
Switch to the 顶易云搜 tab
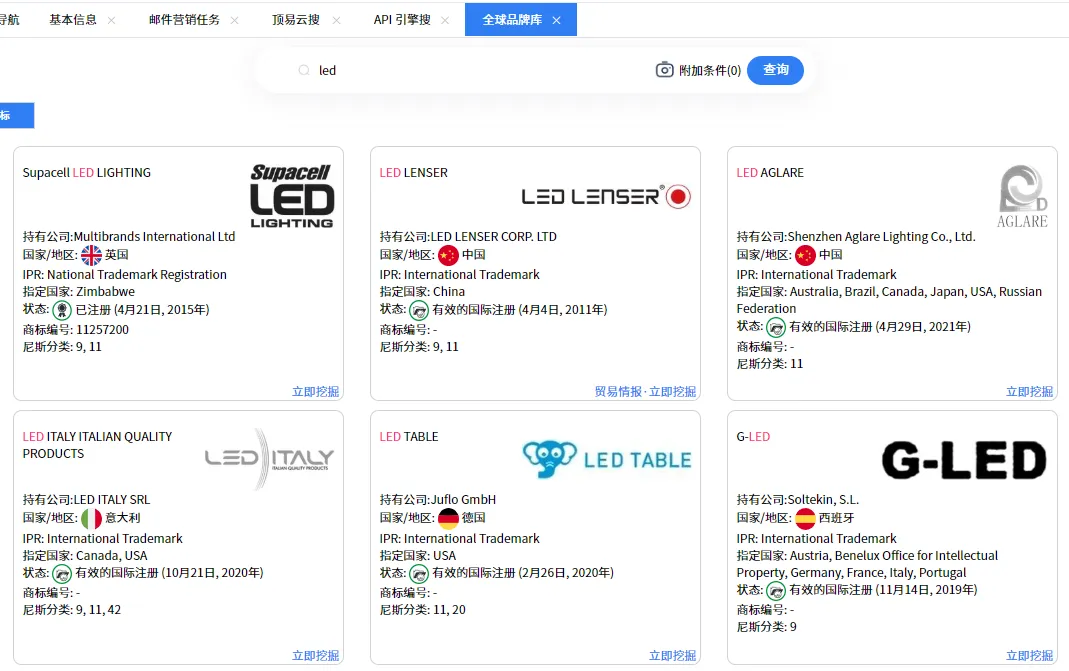[296, 20]
